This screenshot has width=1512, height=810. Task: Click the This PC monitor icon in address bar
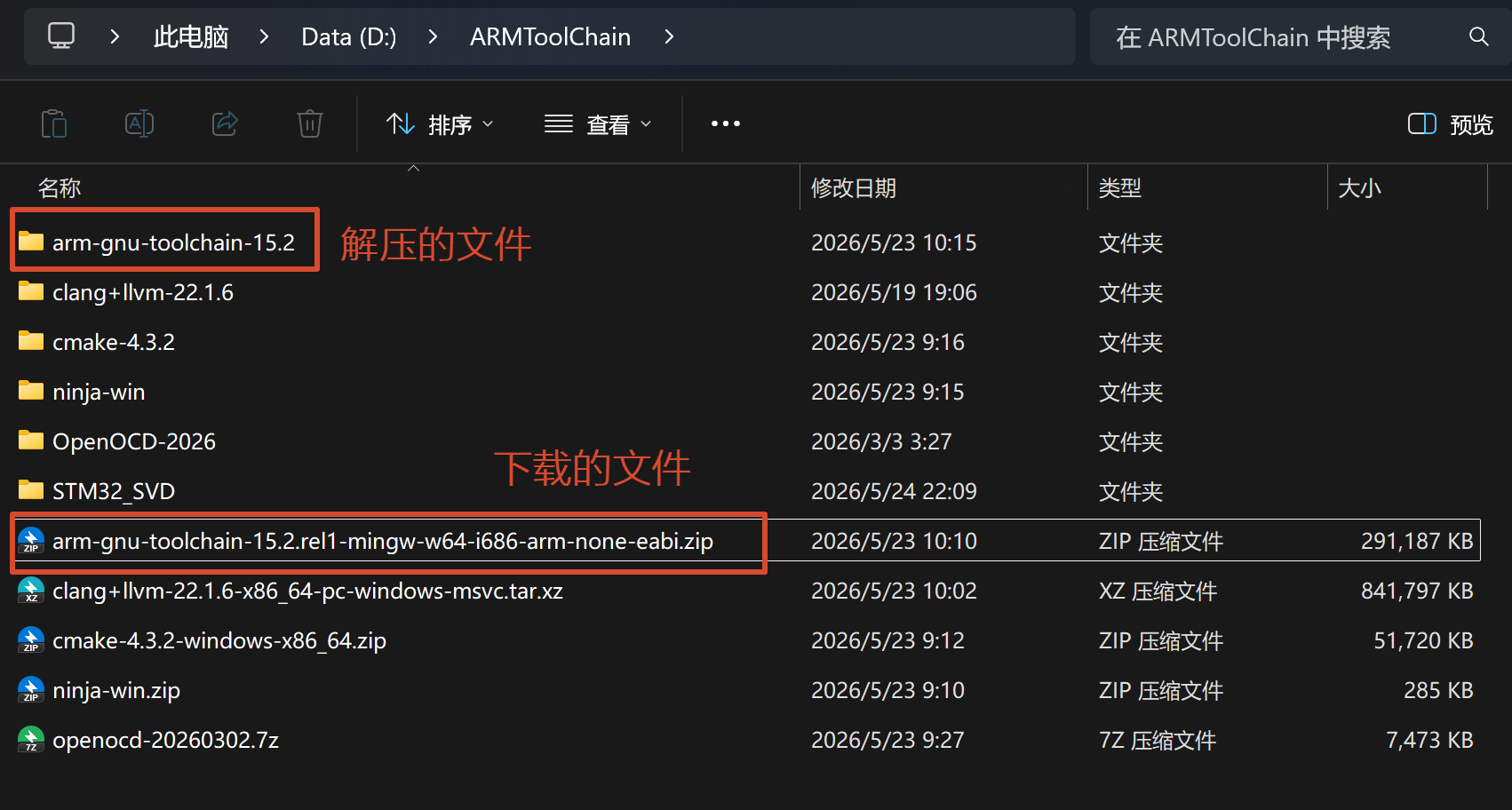click(61, 36)
